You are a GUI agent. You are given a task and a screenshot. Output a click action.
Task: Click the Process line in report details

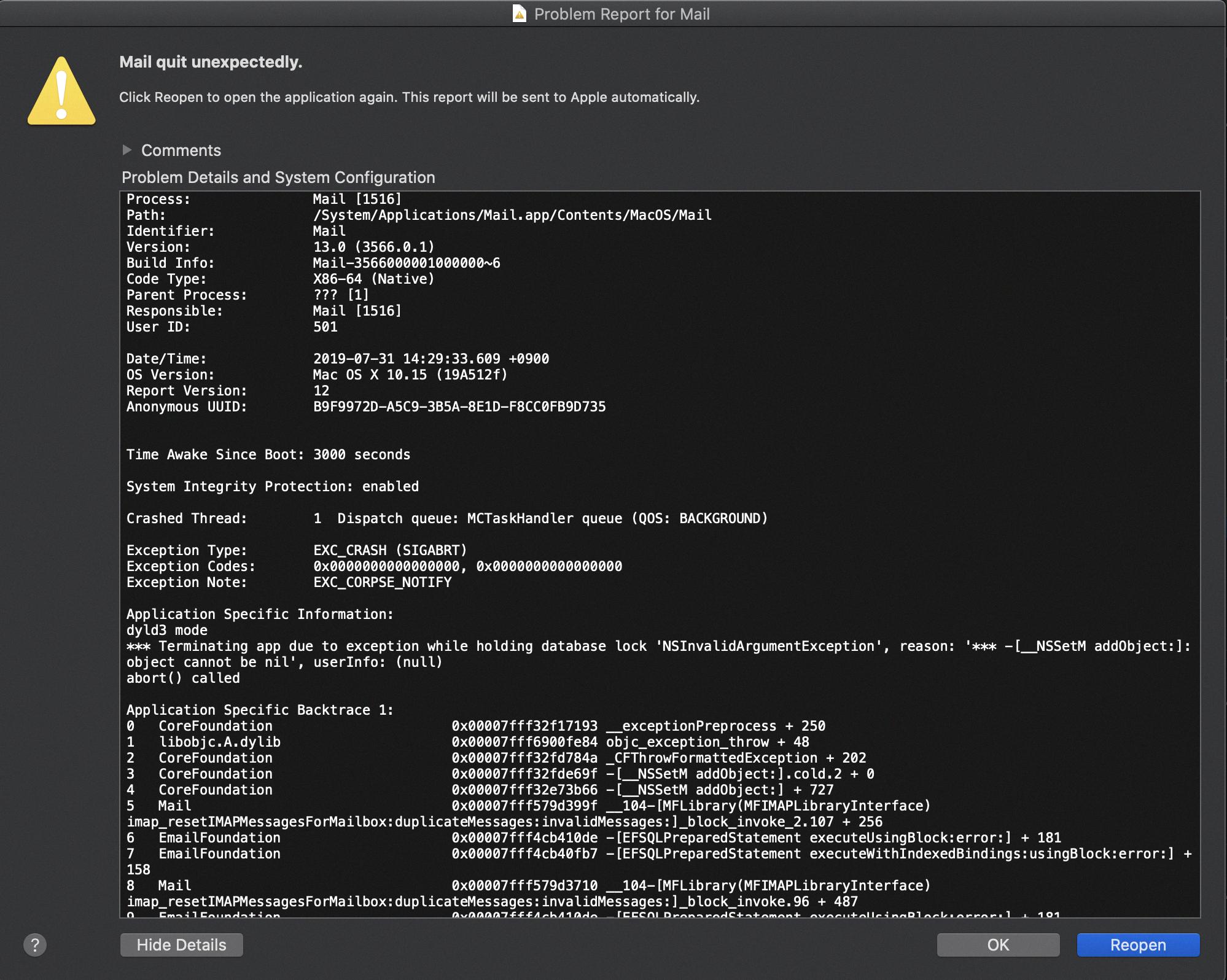(264, 199)
